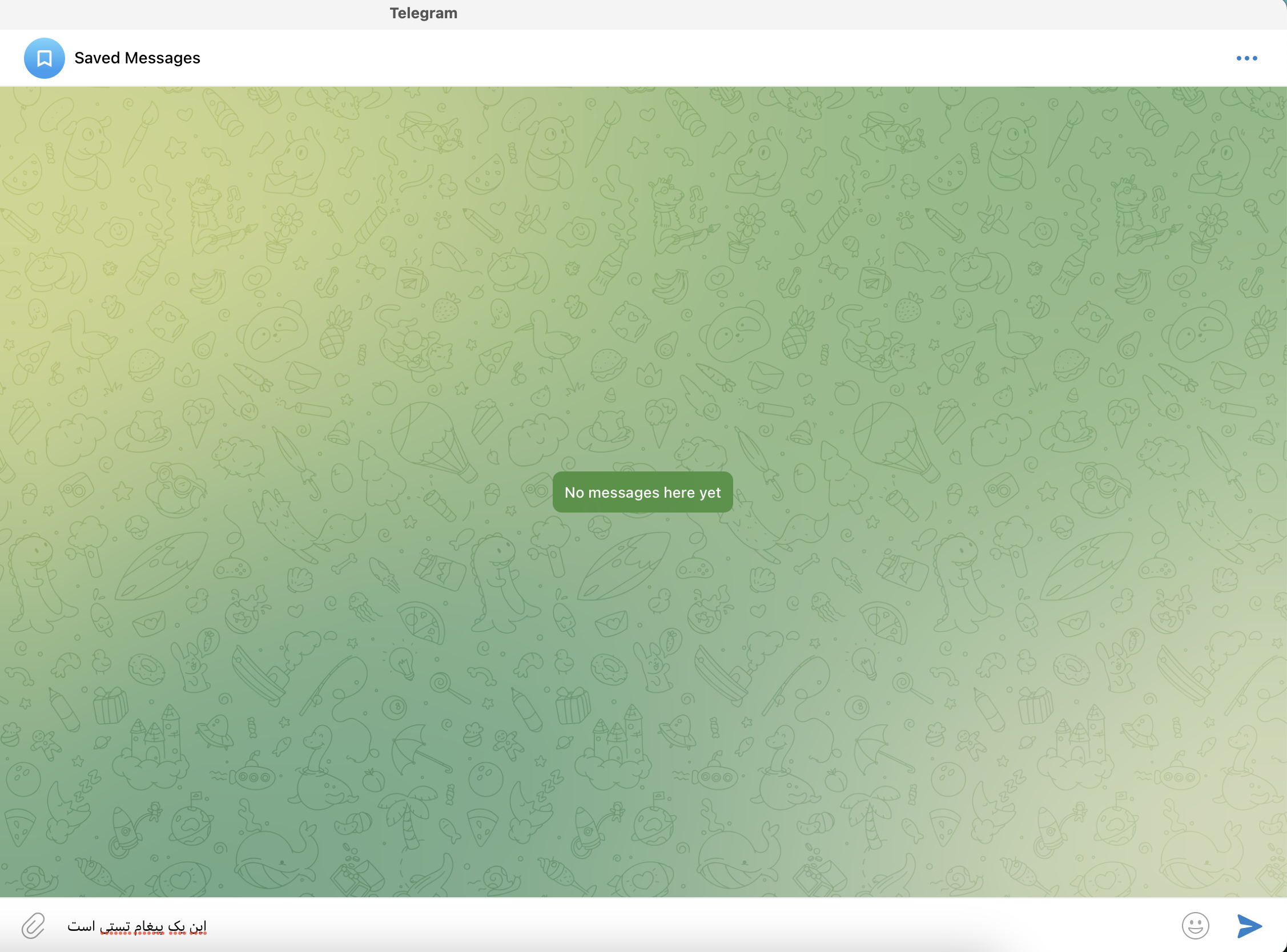
Task: Click the underlined word 'تستی' in the input
Action: click(x=115, y=927)
